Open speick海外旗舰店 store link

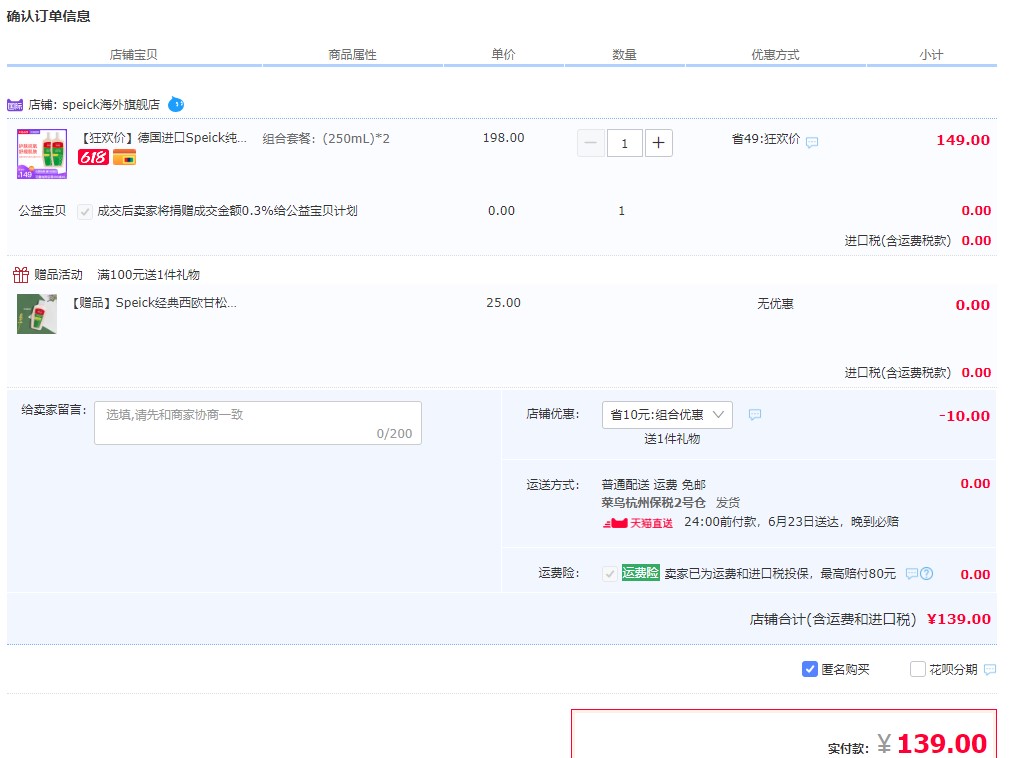111,105
